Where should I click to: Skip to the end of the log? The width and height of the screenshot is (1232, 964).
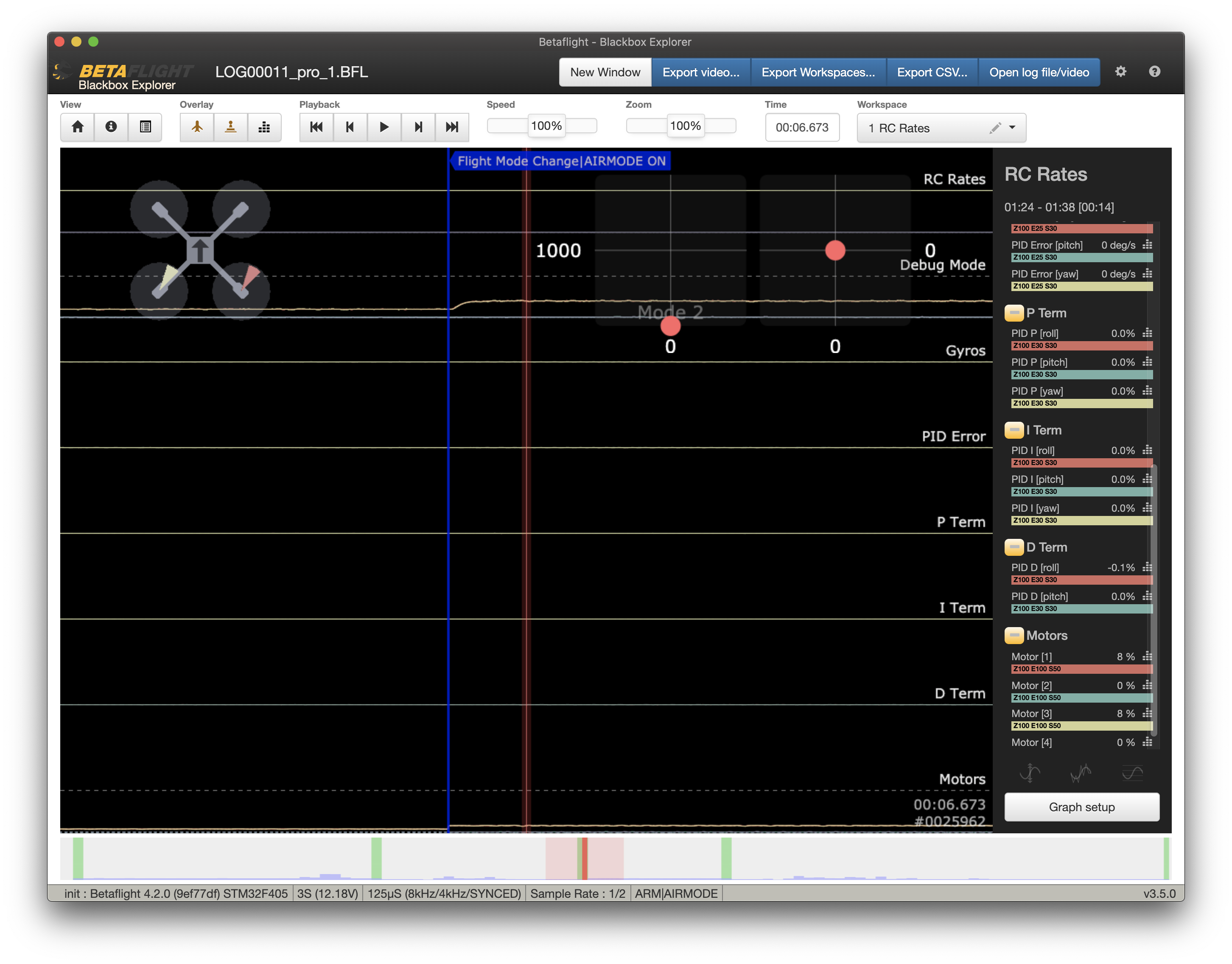451,127
